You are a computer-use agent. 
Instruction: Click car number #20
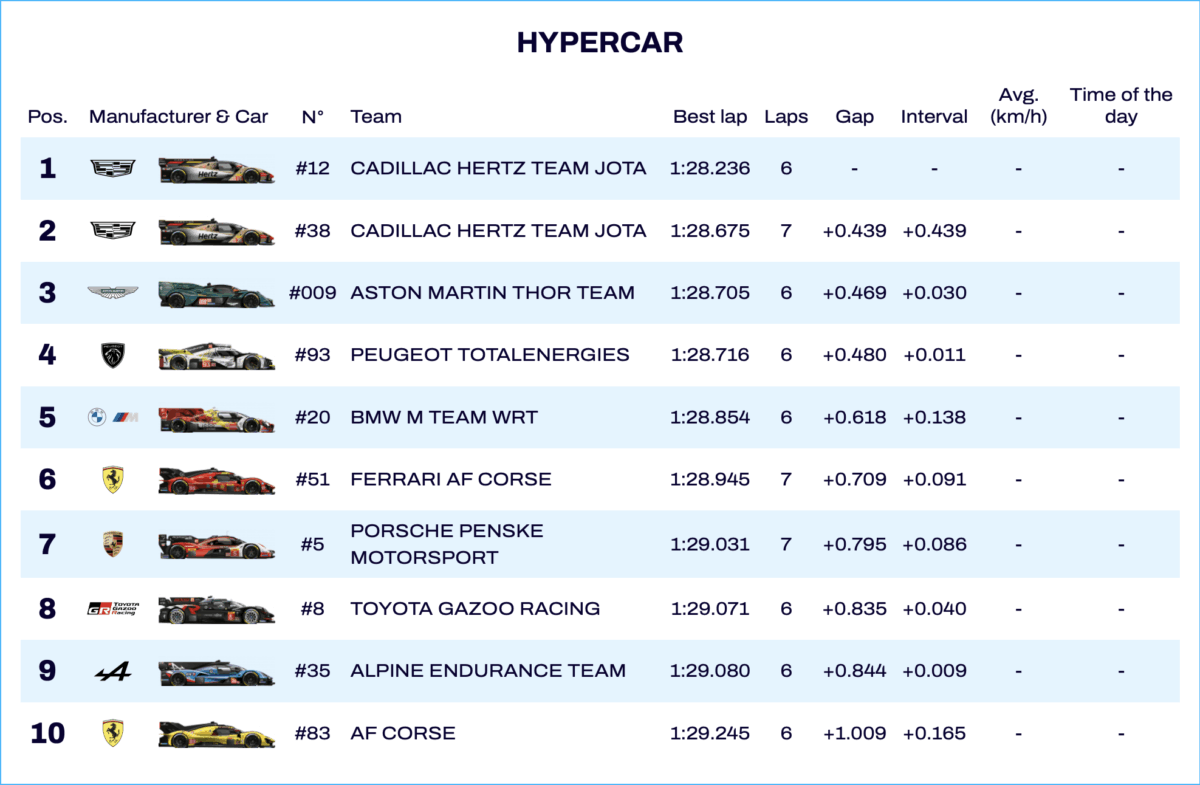313,418
